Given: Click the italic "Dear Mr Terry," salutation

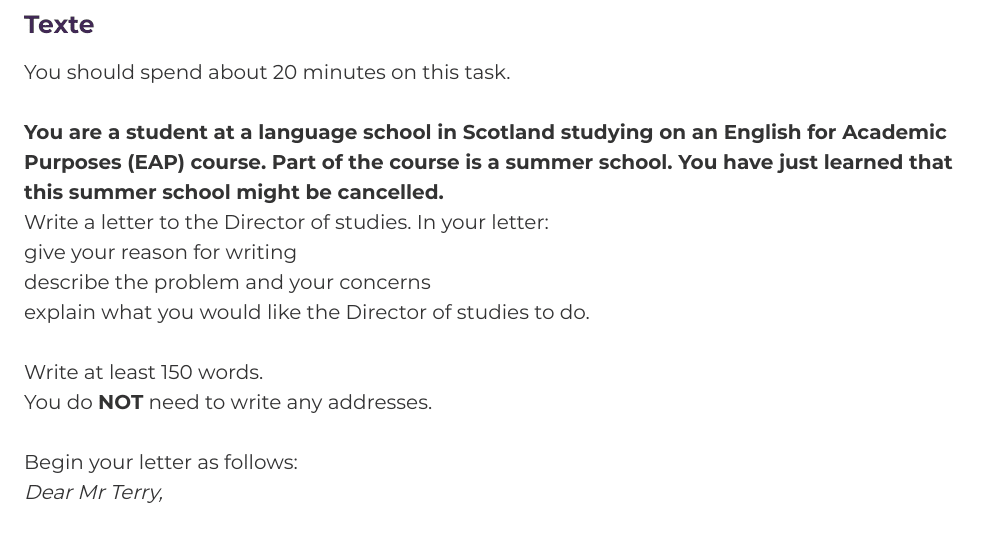Looking at the screenshot, I should [93, 492].
